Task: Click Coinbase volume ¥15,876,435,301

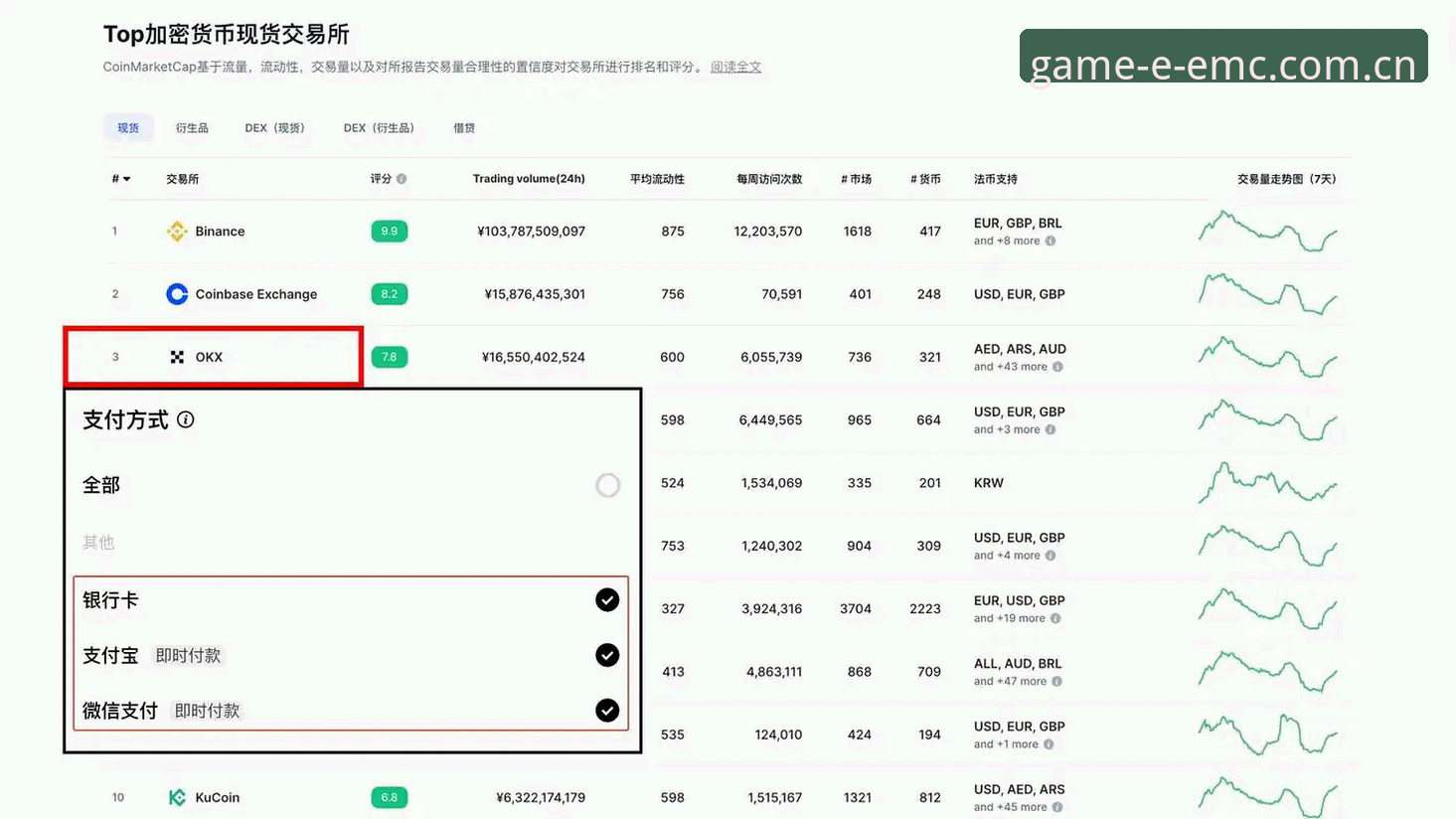Action: coord(535,294)
